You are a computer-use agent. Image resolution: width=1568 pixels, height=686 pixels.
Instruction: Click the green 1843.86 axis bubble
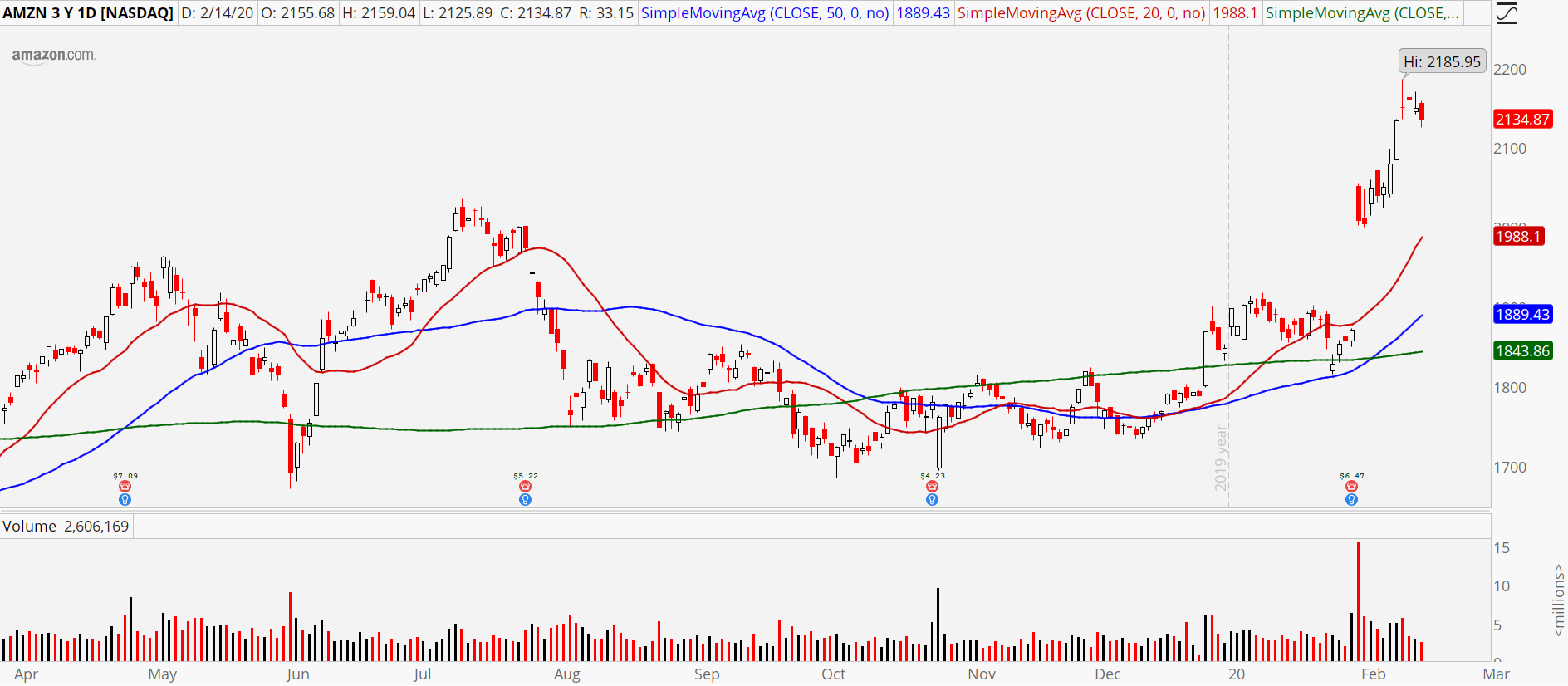tap(1522, 350)
